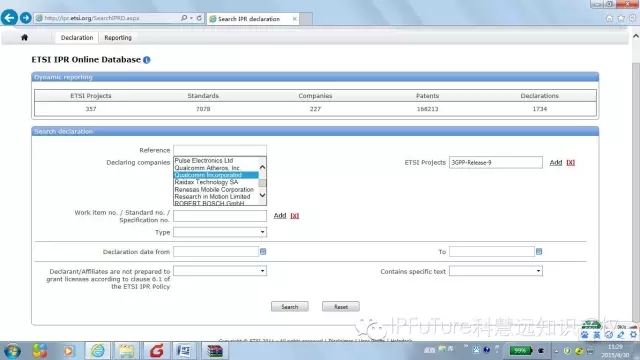Click [X] remove link next to ETSI Projects
640x360 pixels.
tap(570, 162)
